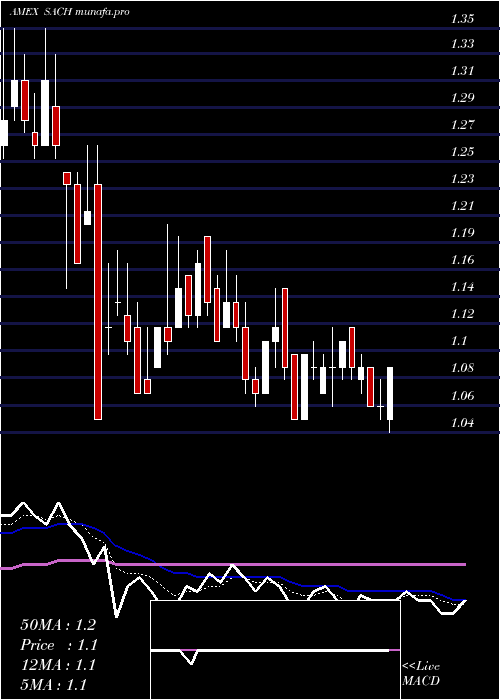Click the 1.16 price axis label
Screen dimensions: 500x700
click(462, 260)
